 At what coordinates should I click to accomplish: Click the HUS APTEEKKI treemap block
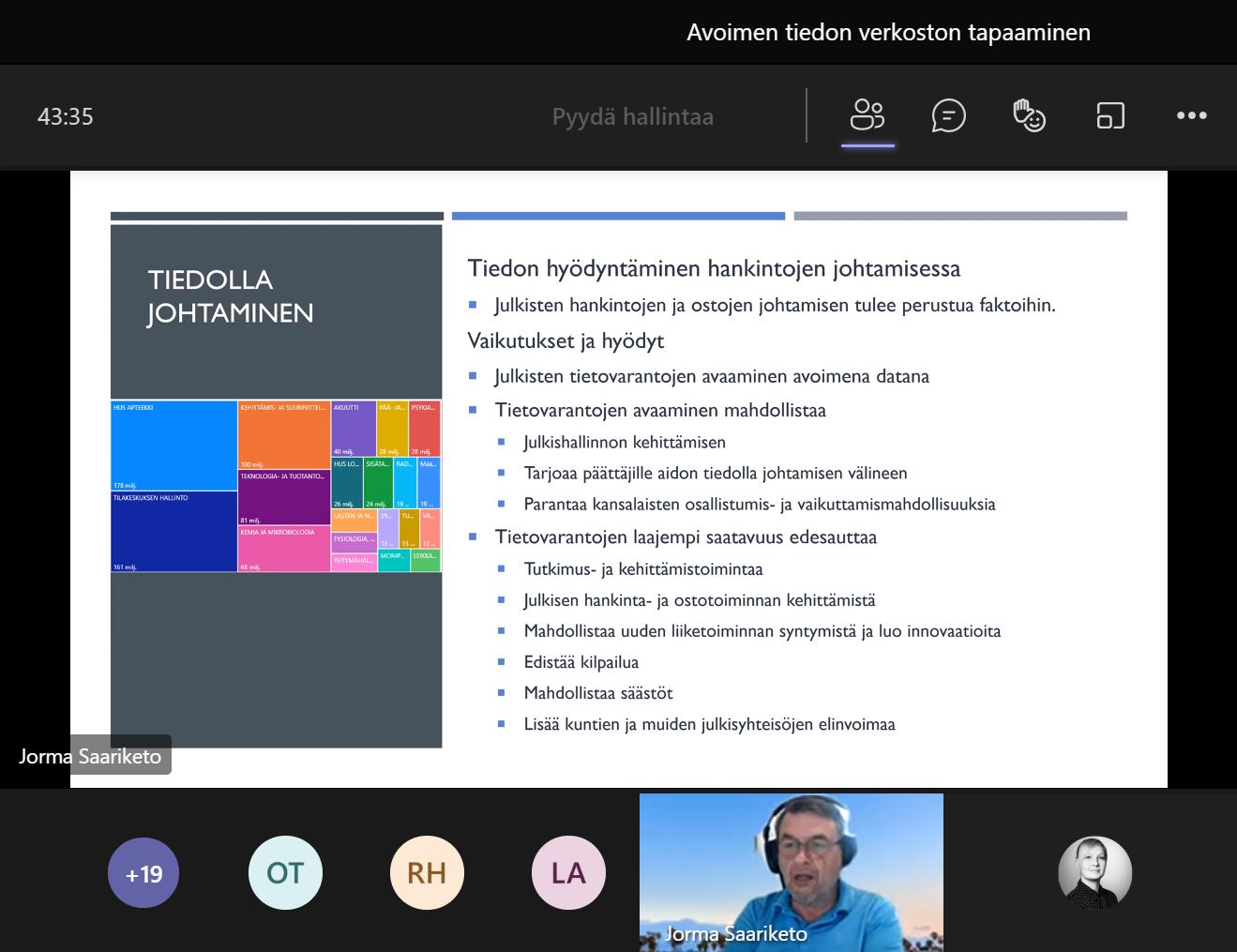tap(173, 446)
